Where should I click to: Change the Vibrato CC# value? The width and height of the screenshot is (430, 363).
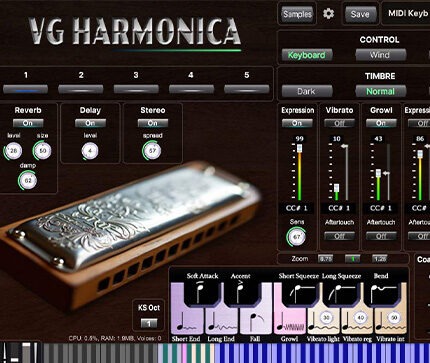click(x=339, y=208)
